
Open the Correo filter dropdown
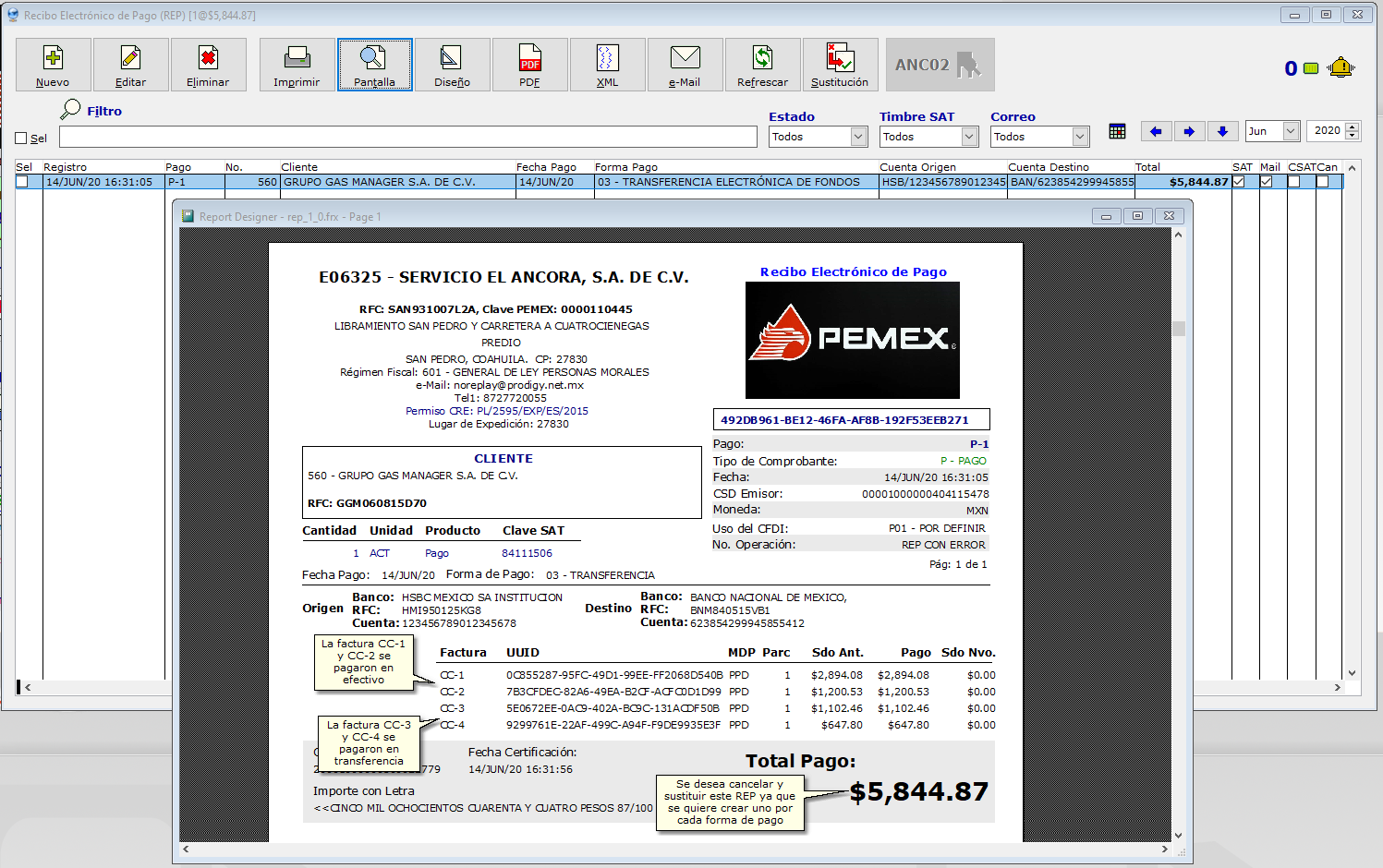click(1080, 137)
